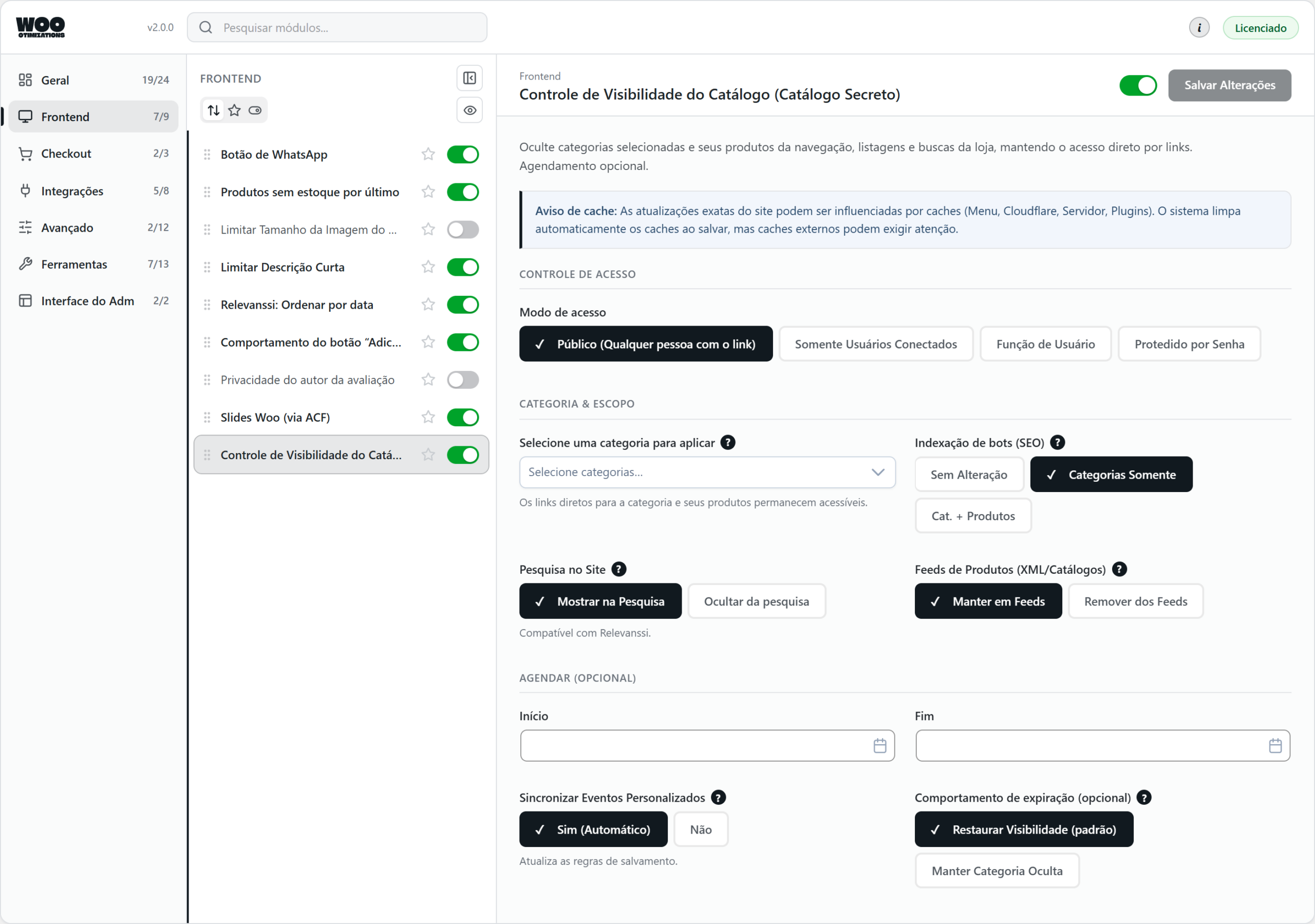Click drag handle of Relevanssi: Ordenar por data

click(208, 305)
